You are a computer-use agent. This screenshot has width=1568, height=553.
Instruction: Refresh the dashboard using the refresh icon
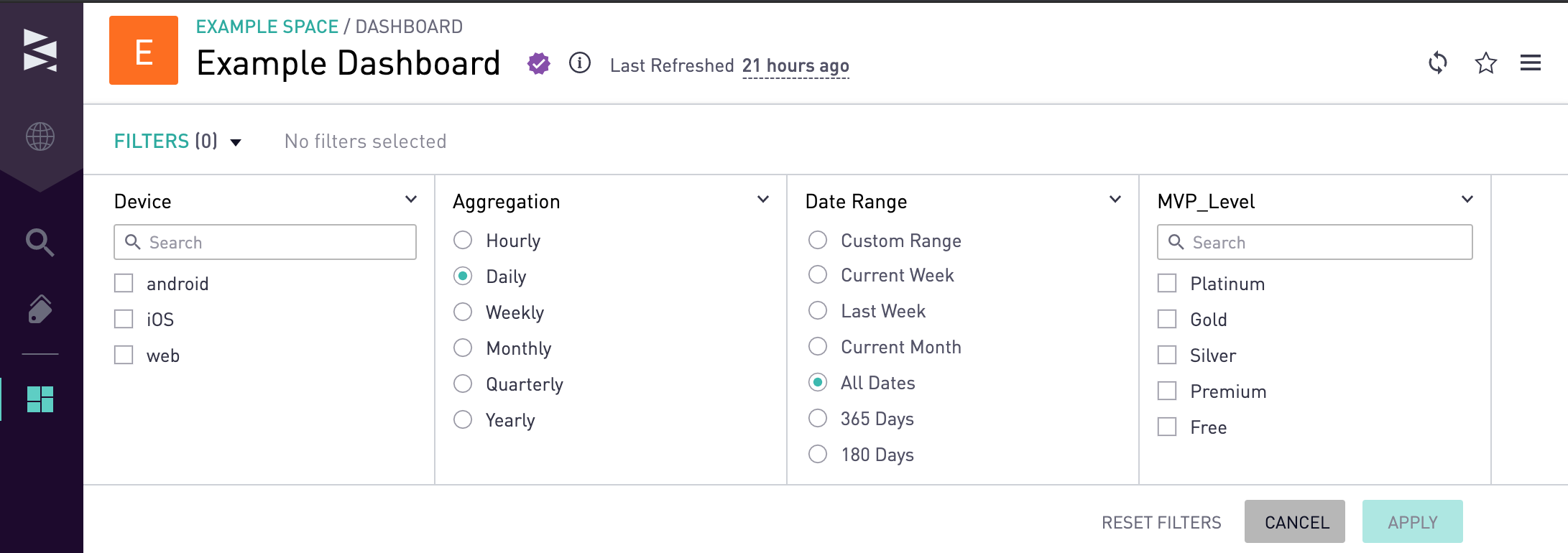pyautogui.click(x=1438, y=63)
